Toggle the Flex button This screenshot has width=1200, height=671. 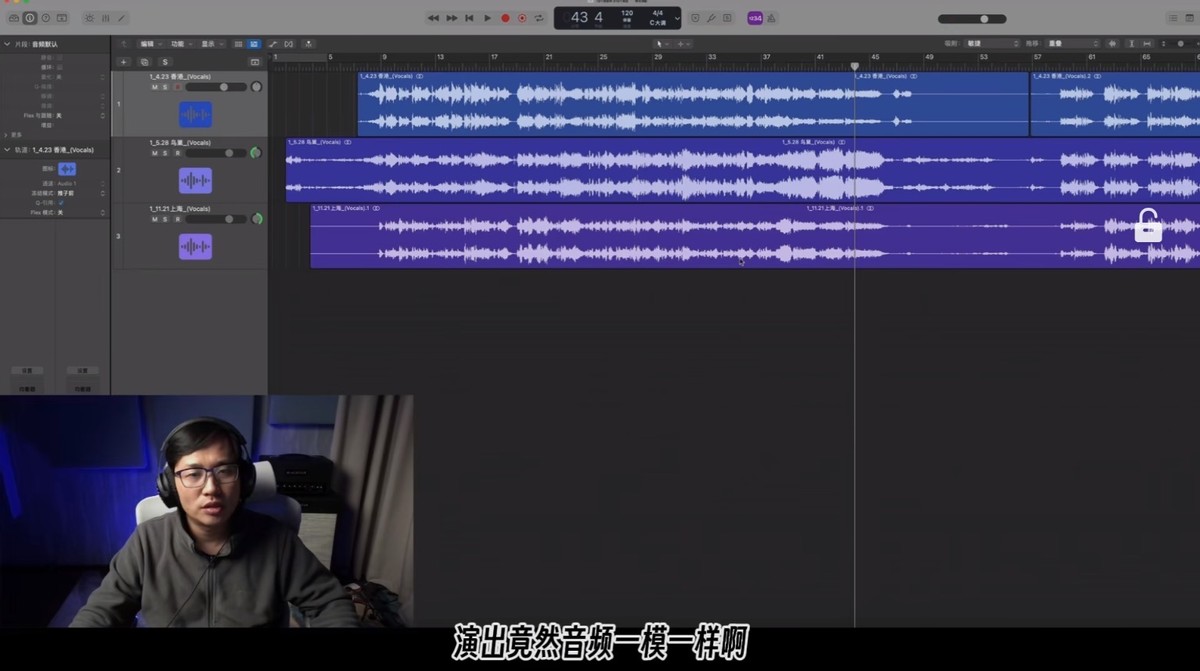[289, 44]
